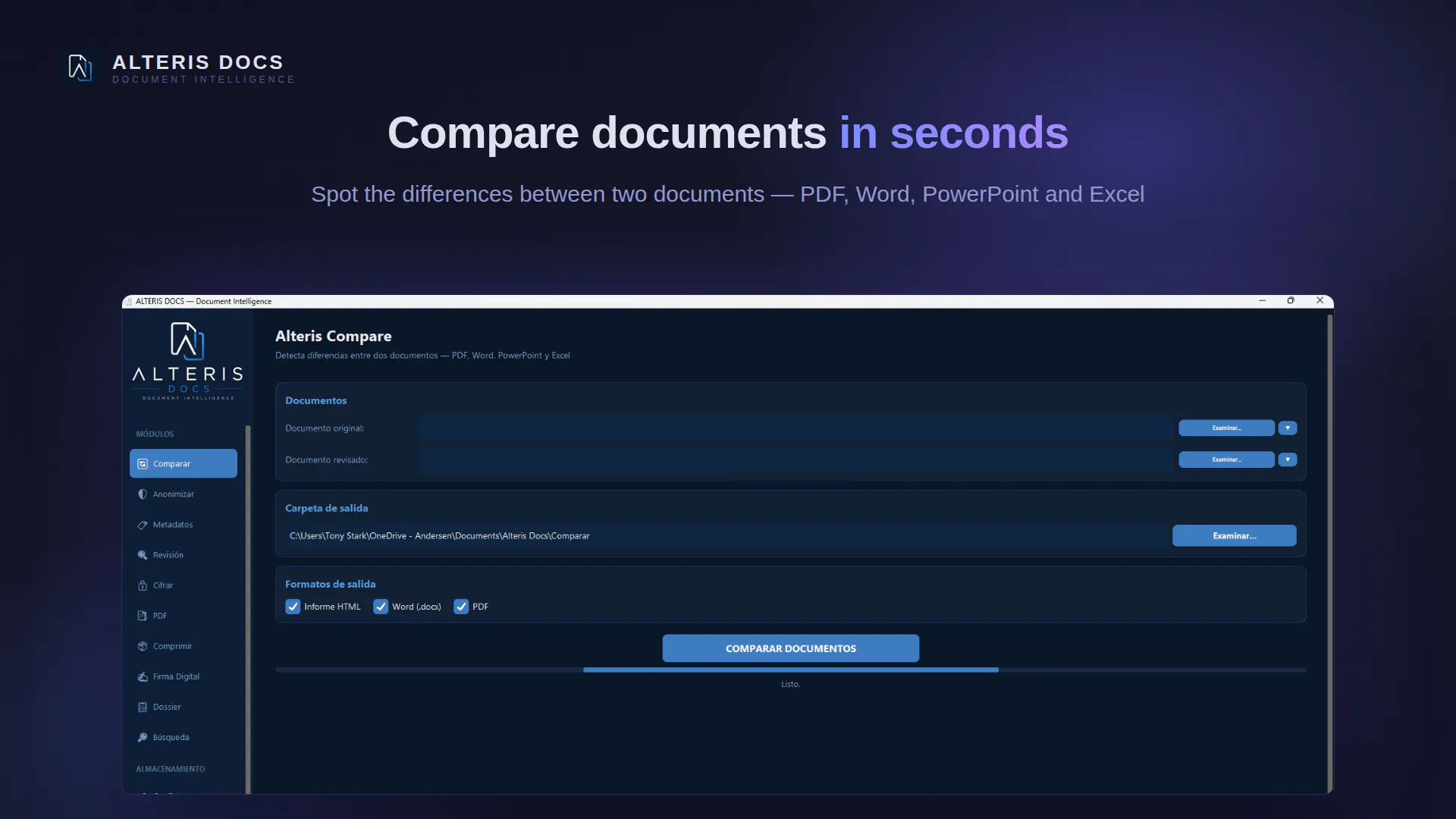
Task: Click Examinar for Carpeta de salida
Action: click(1234, 535)
